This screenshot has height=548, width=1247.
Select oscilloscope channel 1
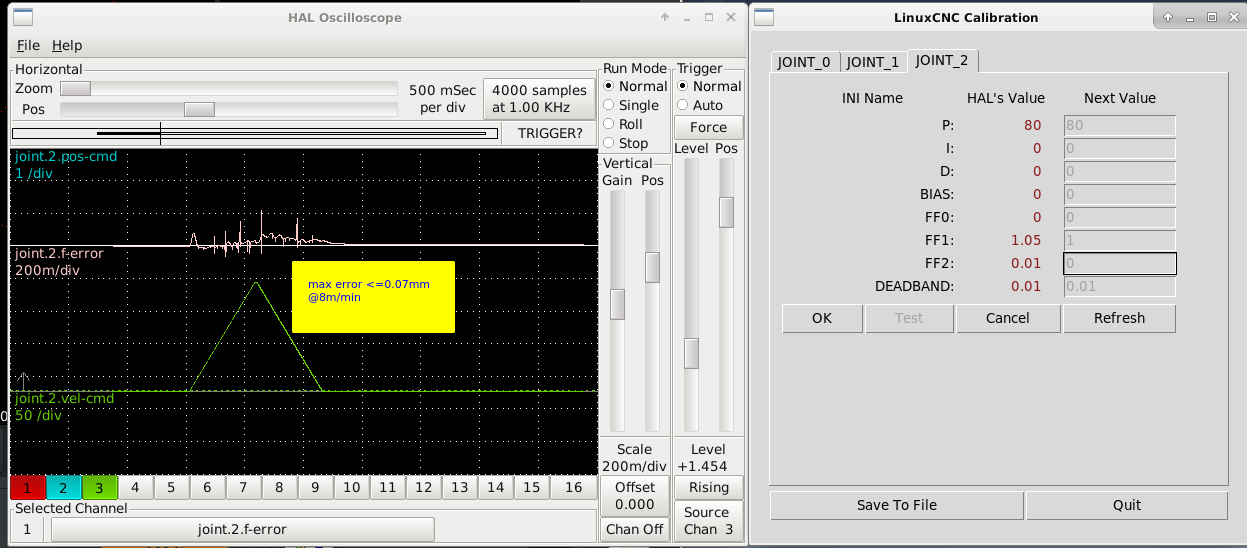[x=27, y=487]
